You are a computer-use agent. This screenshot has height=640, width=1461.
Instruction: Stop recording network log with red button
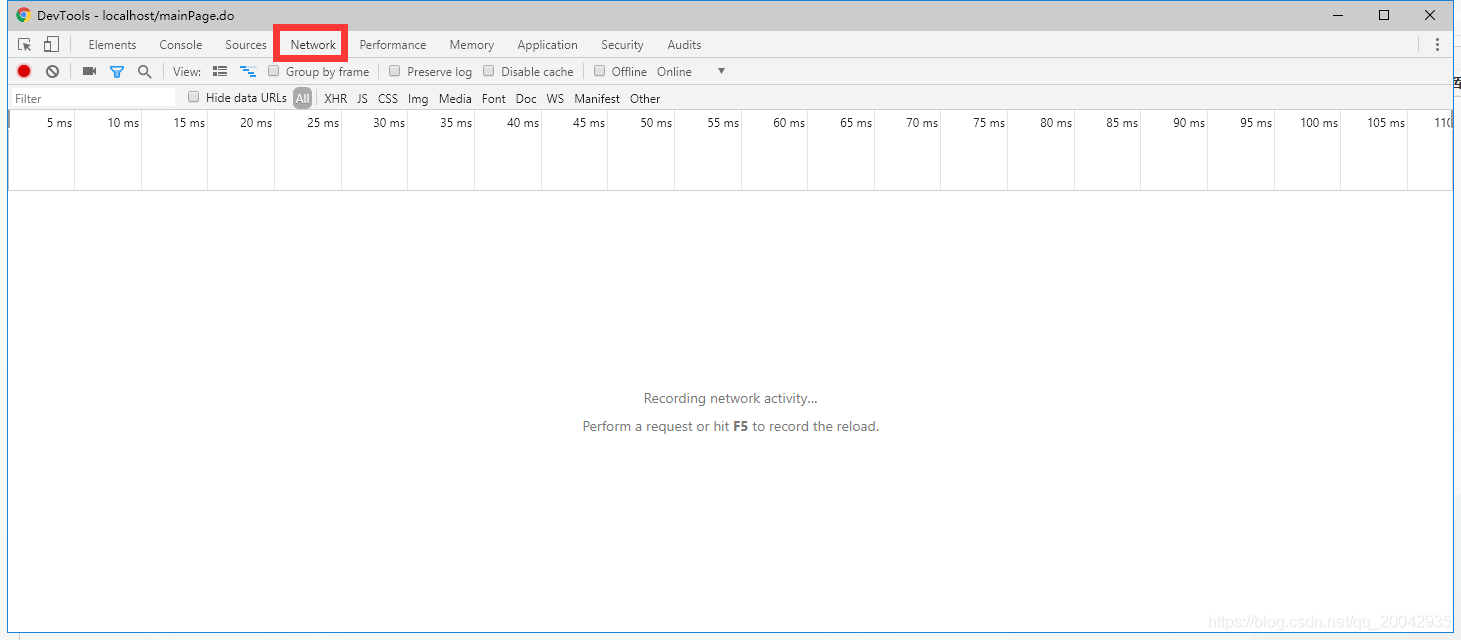coord(24,71)
